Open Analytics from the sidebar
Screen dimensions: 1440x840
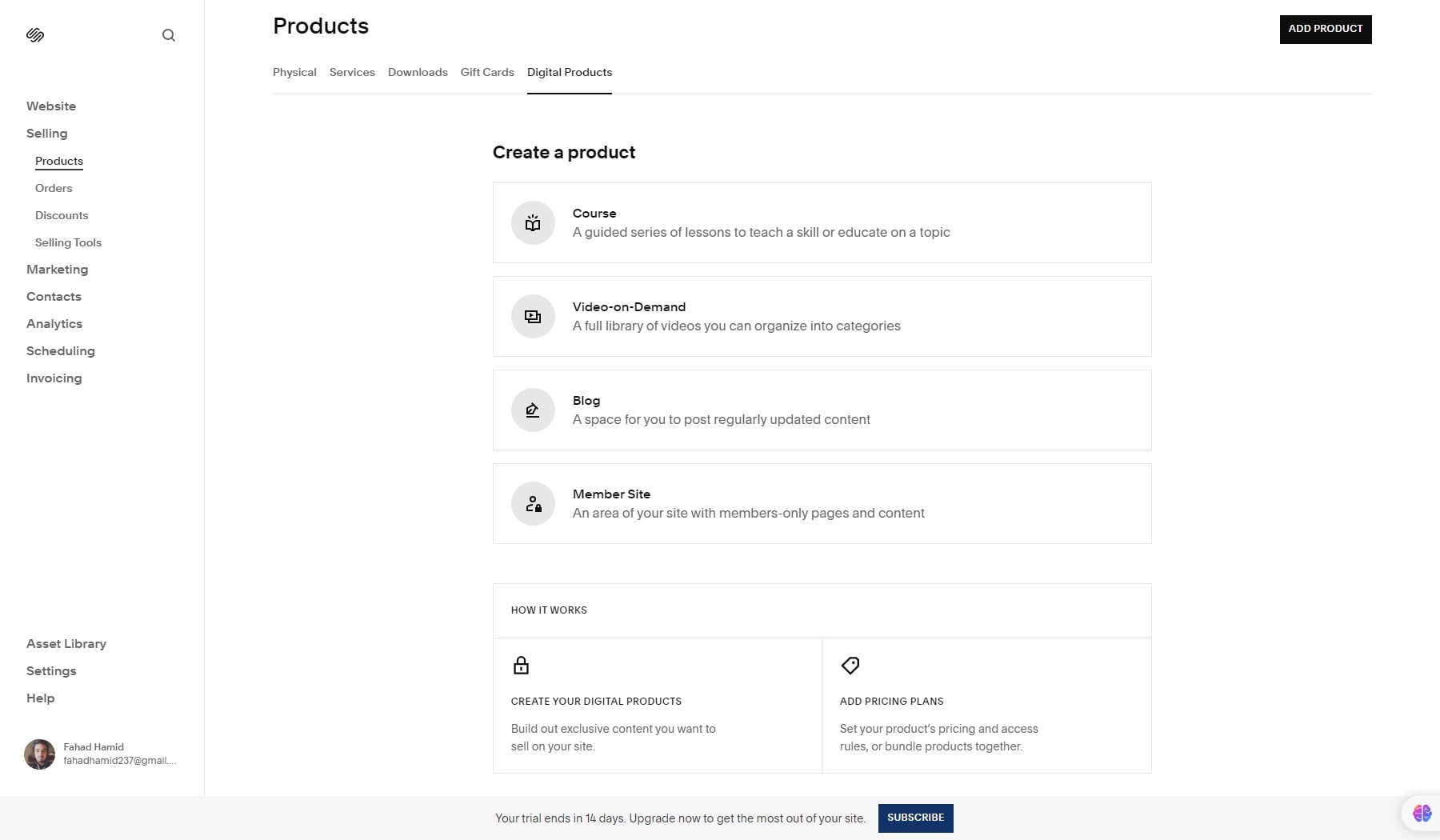tap(54, 323)
